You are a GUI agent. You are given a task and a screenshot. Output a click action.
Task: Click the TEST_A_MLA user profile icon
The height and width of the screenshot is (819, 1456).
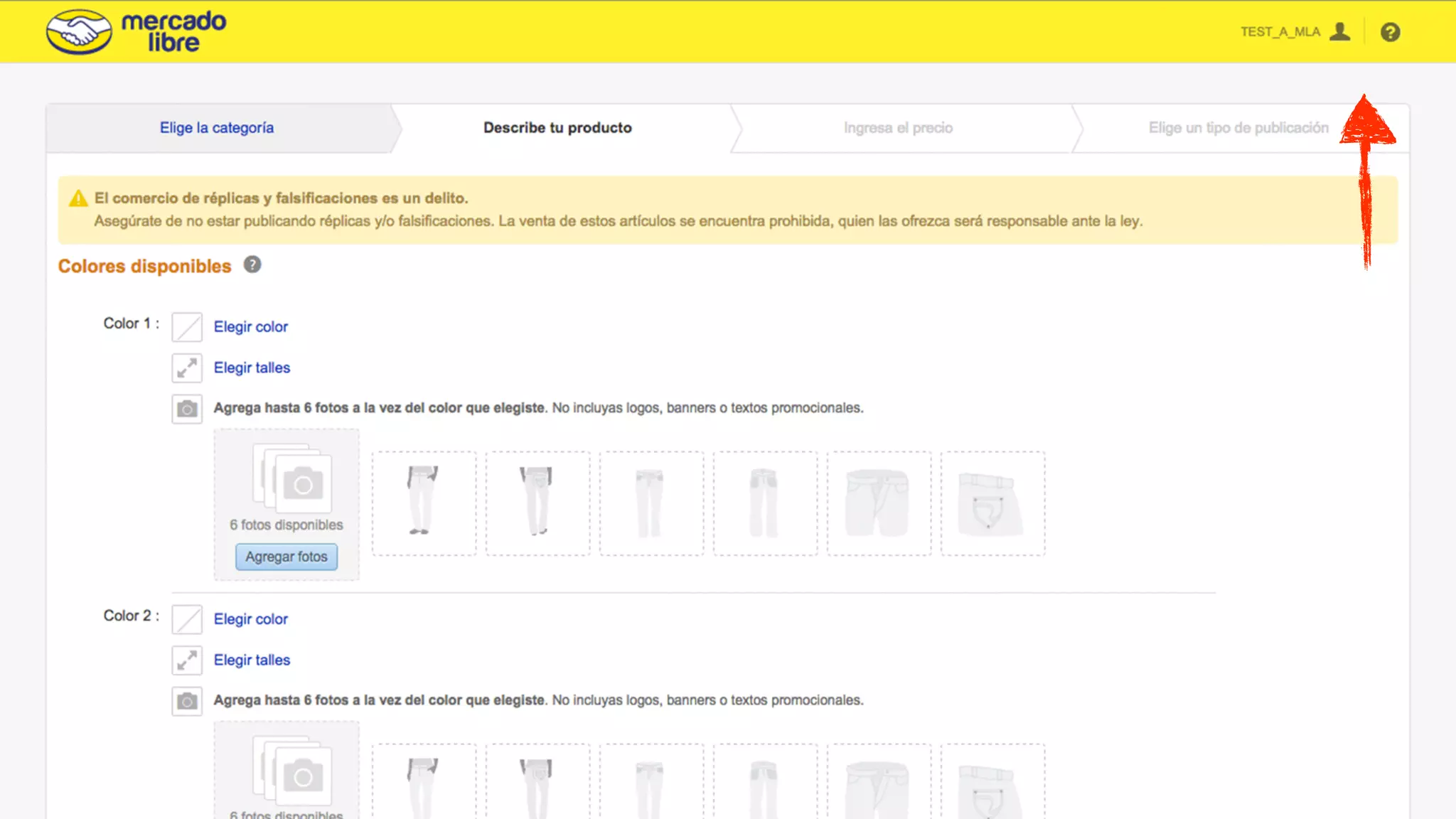point(1339,32)
